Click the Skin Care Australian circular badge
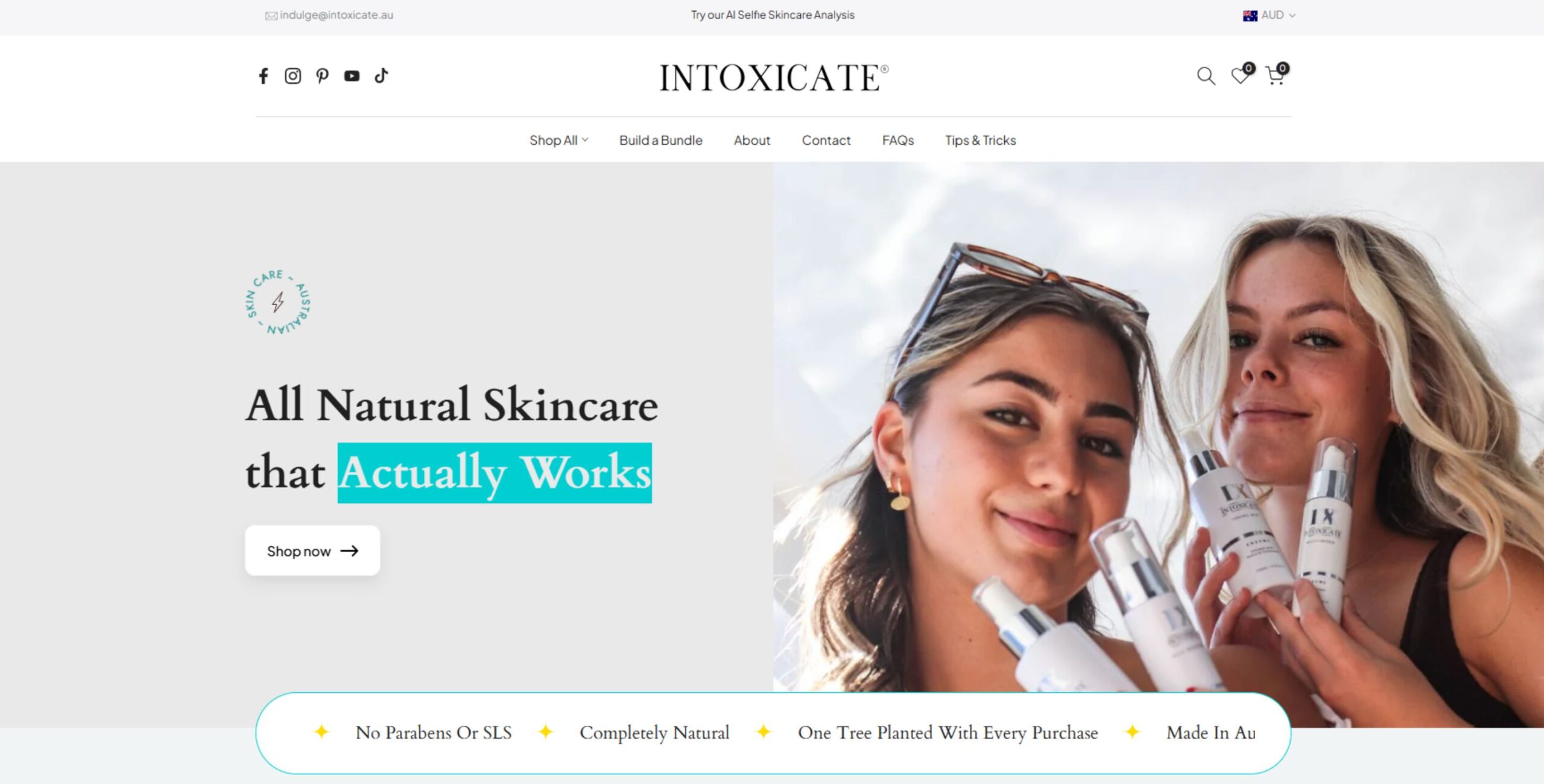The image size is (1544, 784). (x=279, y=302)
